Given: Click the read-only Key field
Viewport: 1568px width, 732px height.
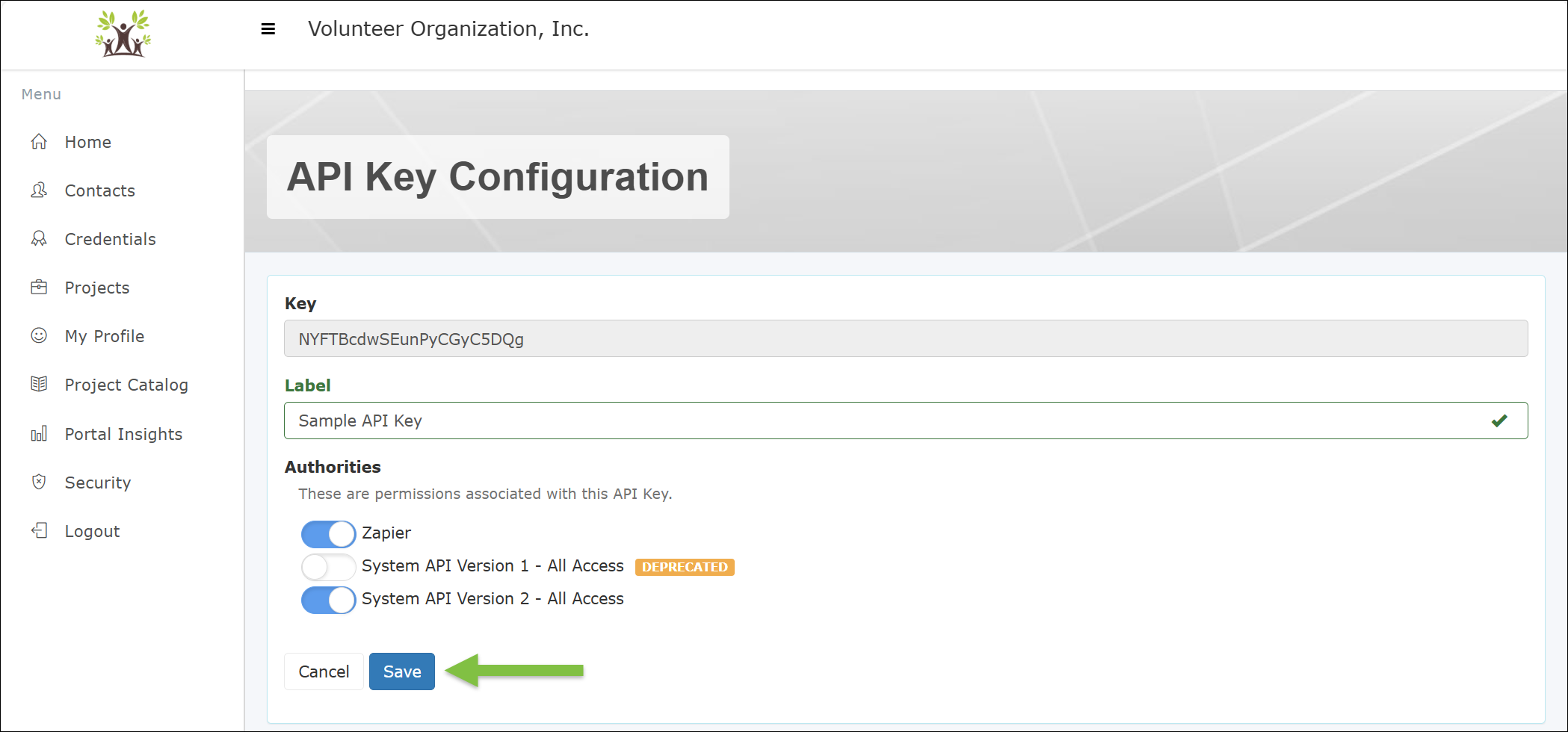Looking at the screenshot, I should (906, 338).
